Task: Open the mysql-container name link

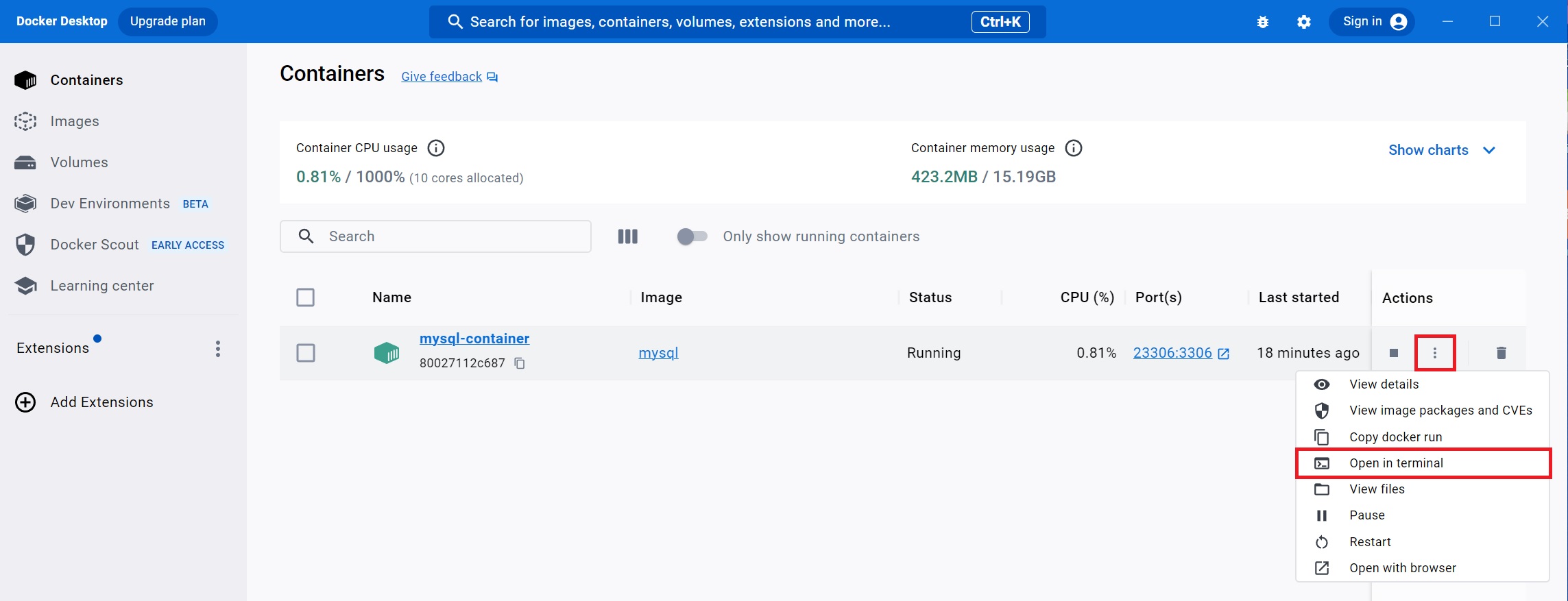Action: 474,339
